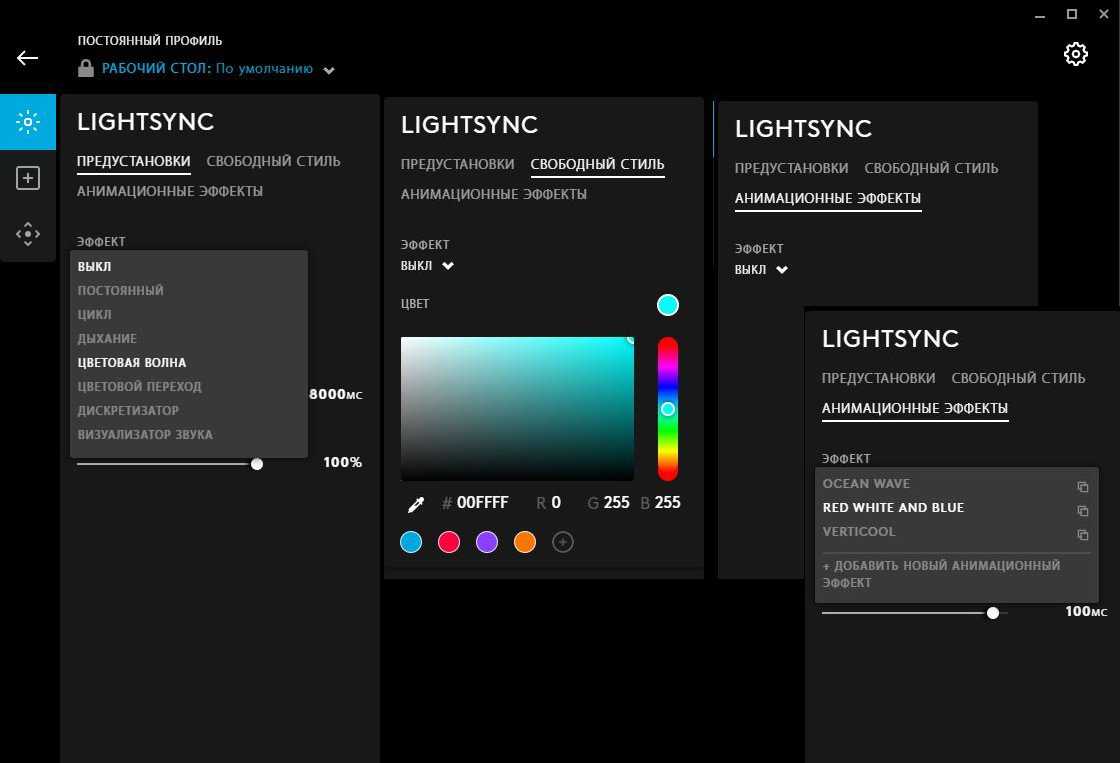Open effect dropdown in Free Style panel
The width and height of the screenshot is (1120, 763).
tap(427, 266)
